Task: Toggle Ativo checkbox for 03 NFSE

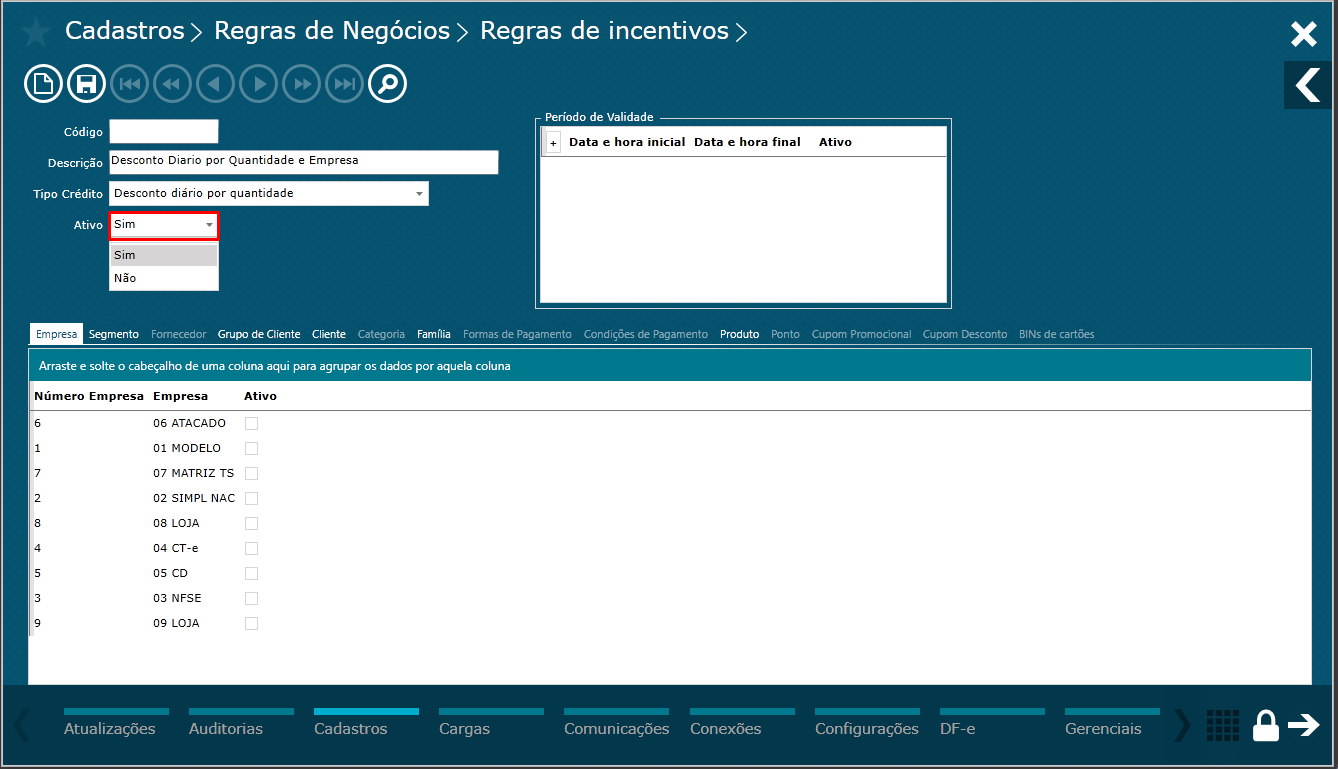Action: [251, 598]
